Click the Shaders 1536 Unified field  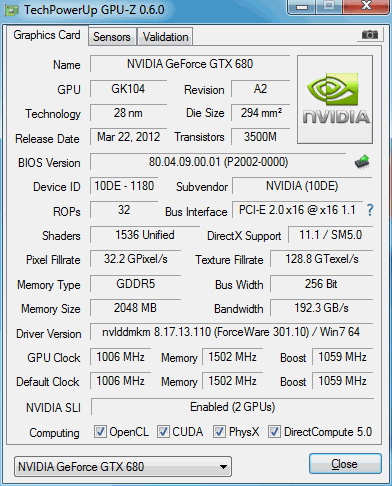tap(145, 235)
